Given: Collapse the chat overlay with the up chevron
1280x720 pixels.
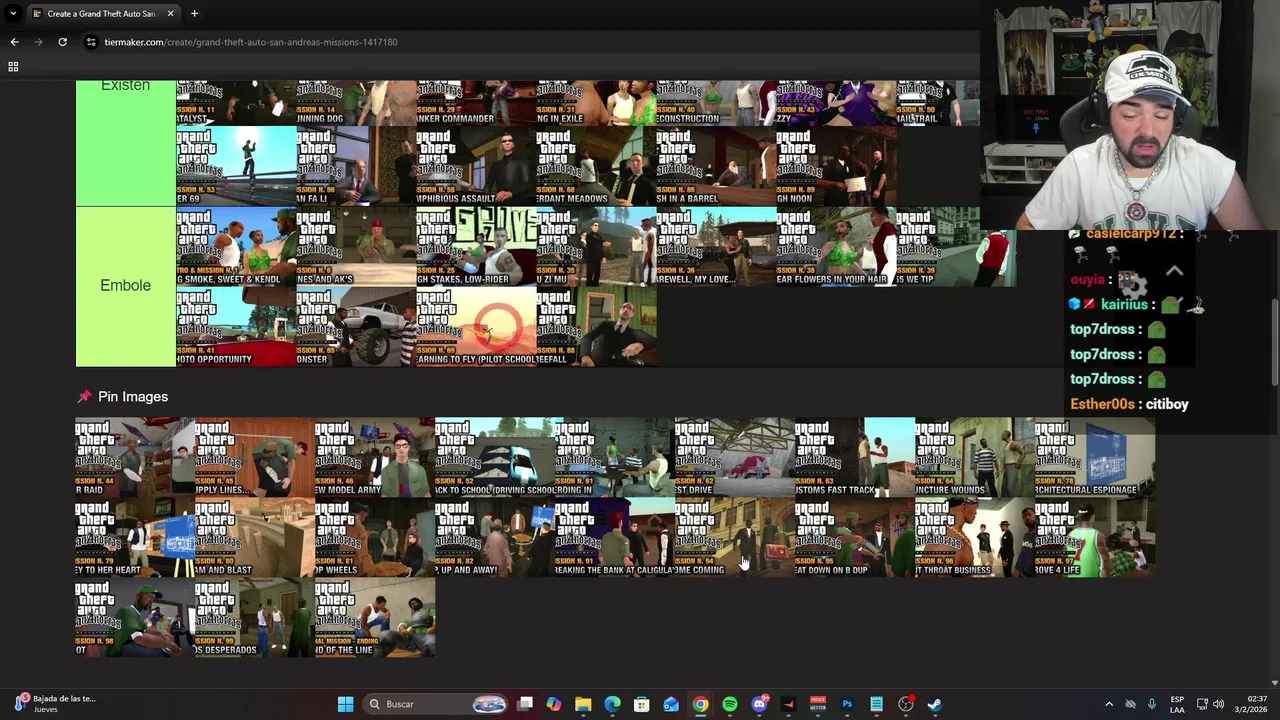Looking at the screenshot, I should [1174, 271].
